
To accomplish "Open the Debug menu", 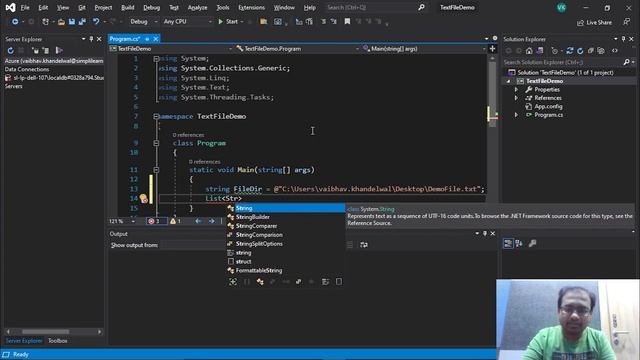I will coord(151,7).
